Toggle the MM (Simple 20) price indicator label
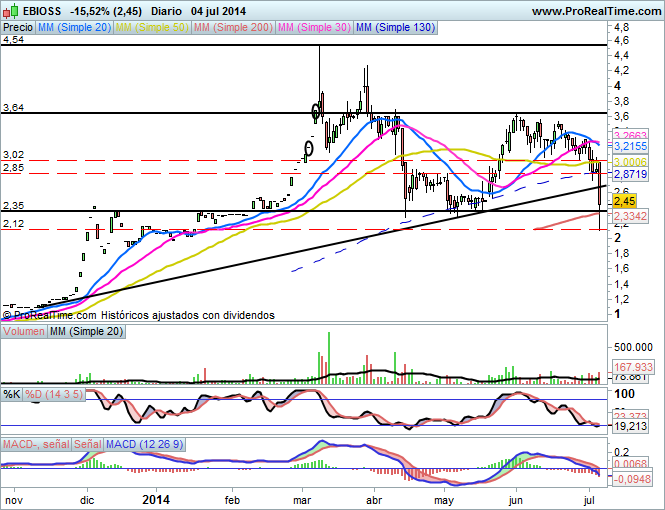 point(74,29)
